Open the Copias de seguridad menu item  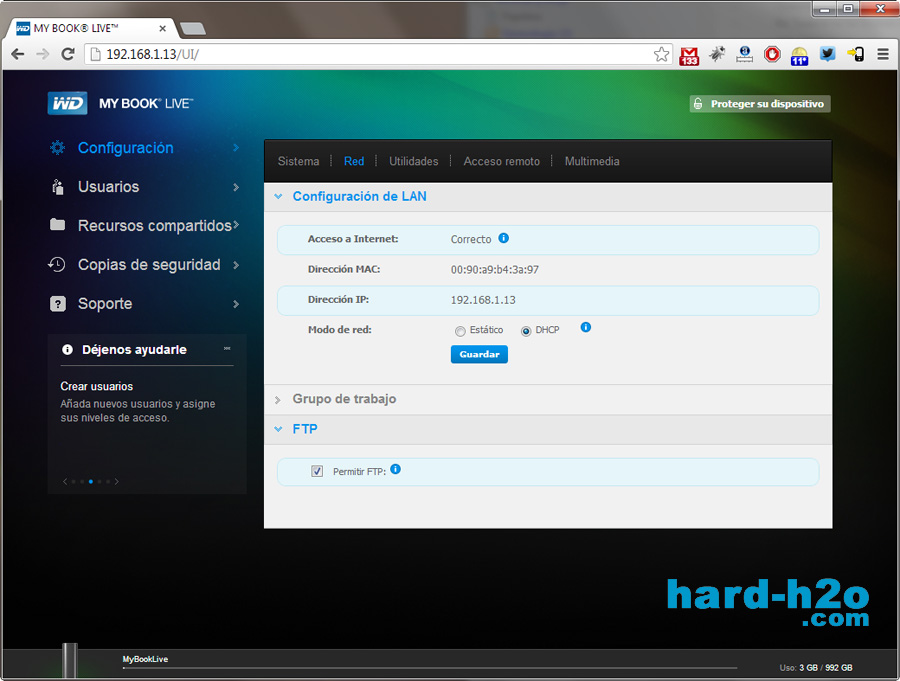149,265
